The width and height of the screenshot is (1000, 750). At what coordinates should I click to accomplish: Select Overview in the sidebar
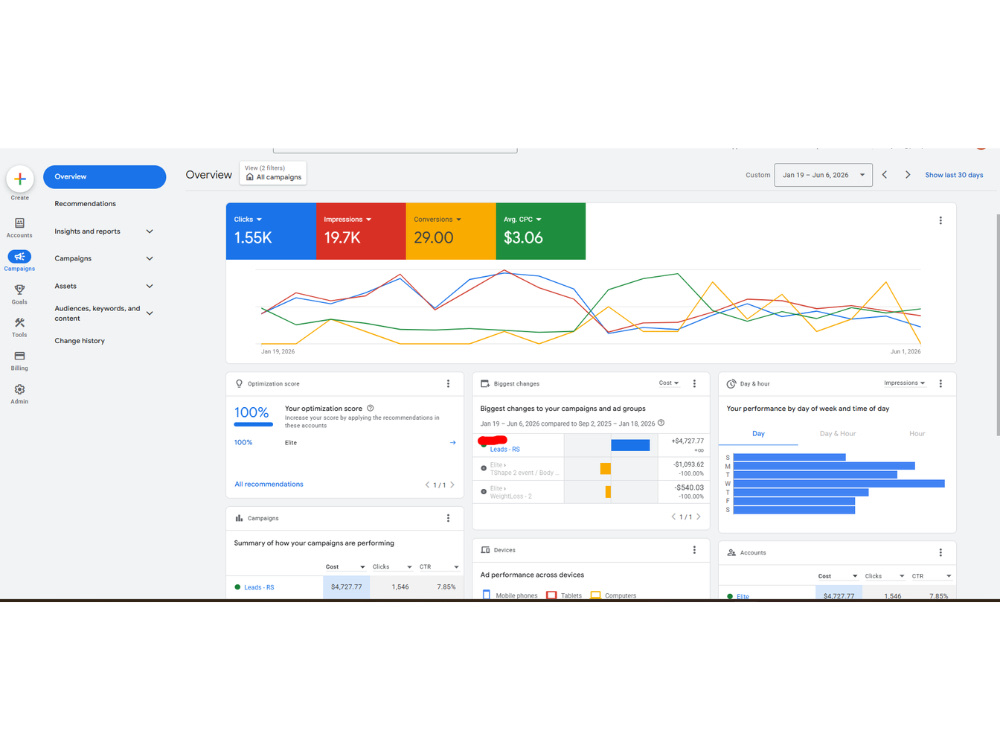click(105, 177)
